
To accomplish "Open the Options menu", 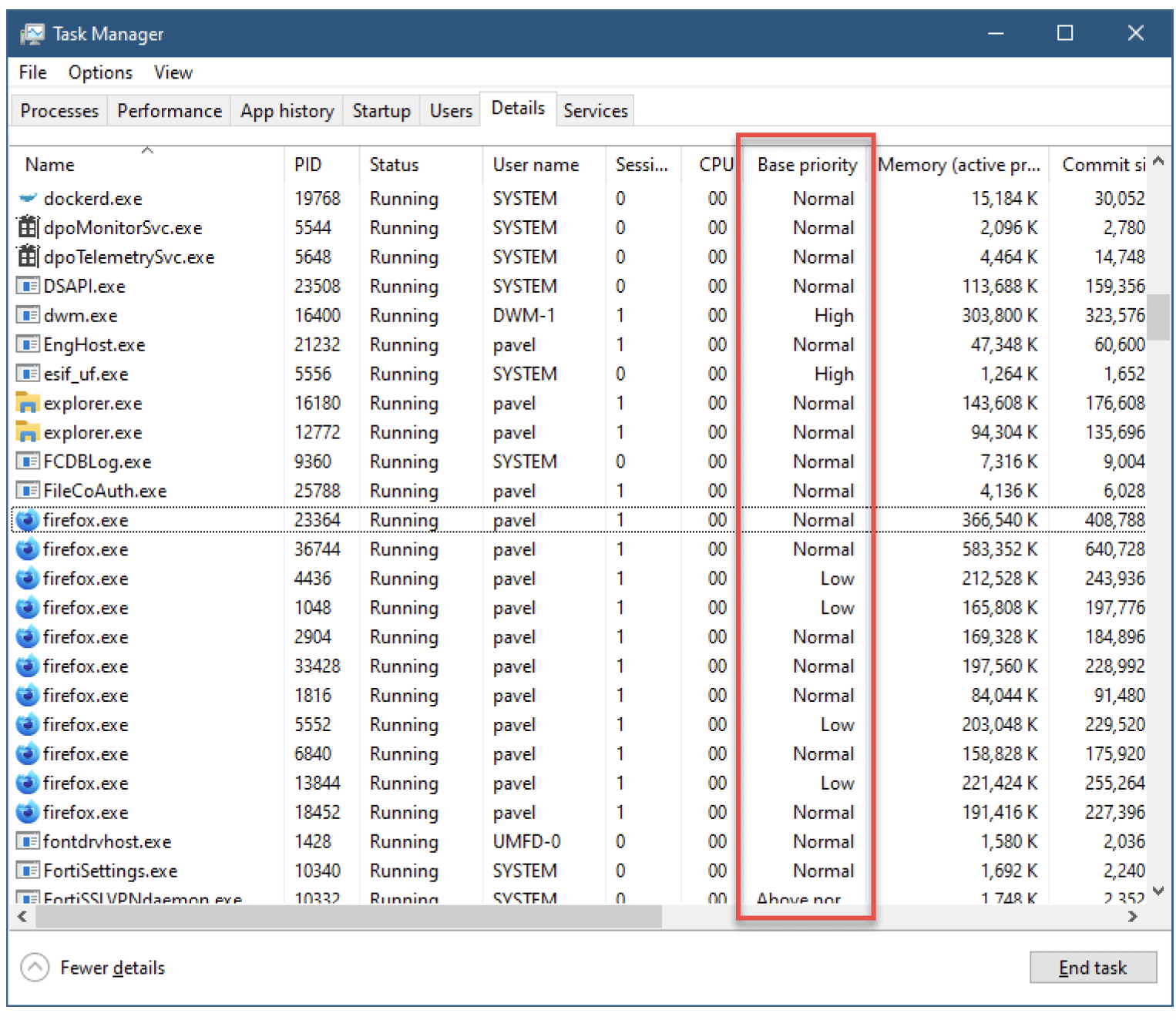I will [100, 72].
